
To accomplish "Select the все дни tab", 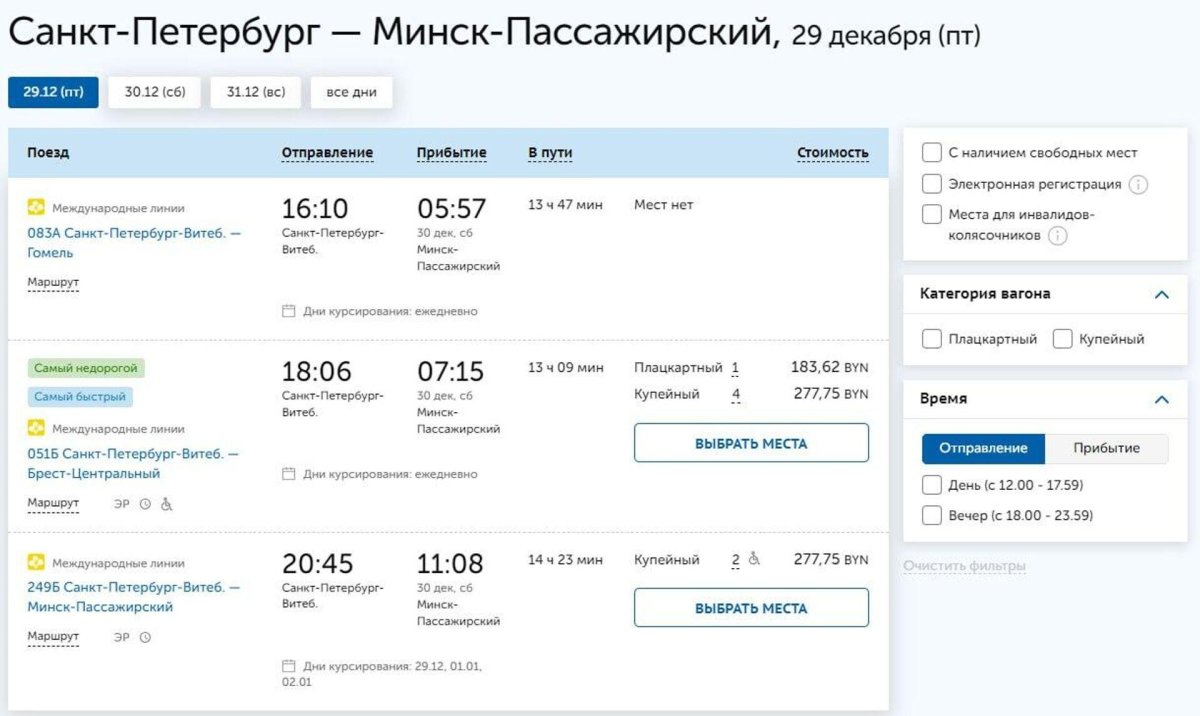I will (351, 92).
